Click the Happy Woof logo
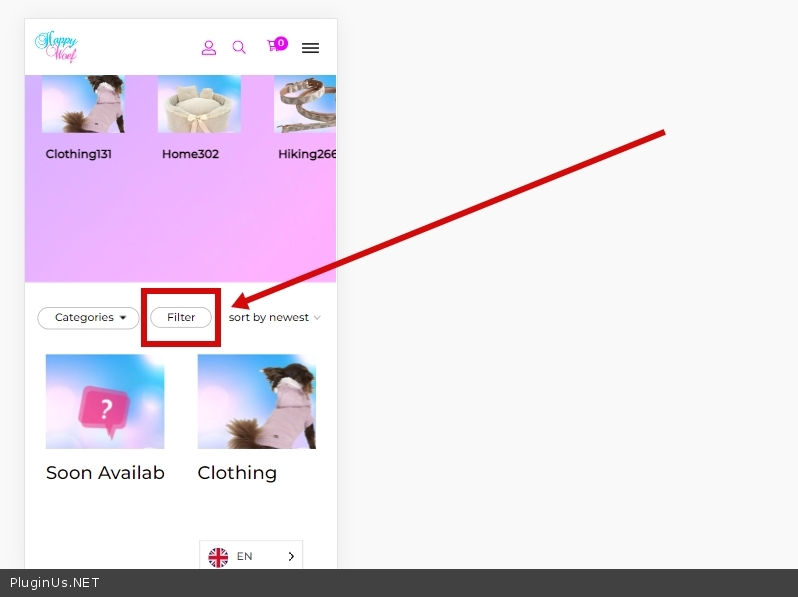The height and width of the screenshot is (597, 798). click(56, 46)
